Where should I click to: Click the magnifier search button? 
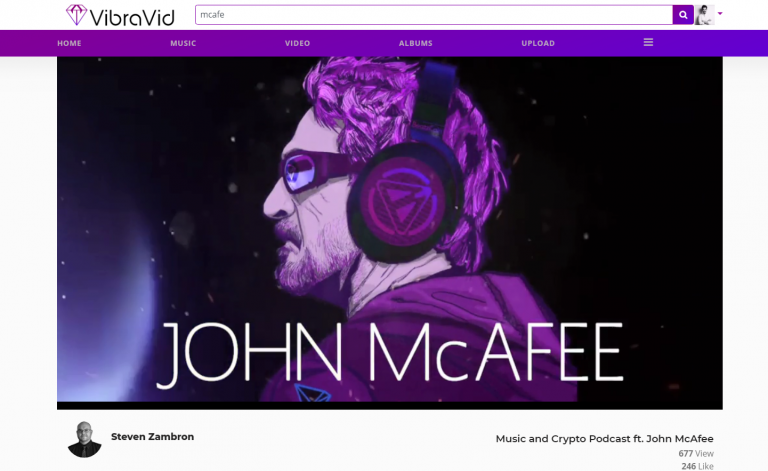pos(683,15)
